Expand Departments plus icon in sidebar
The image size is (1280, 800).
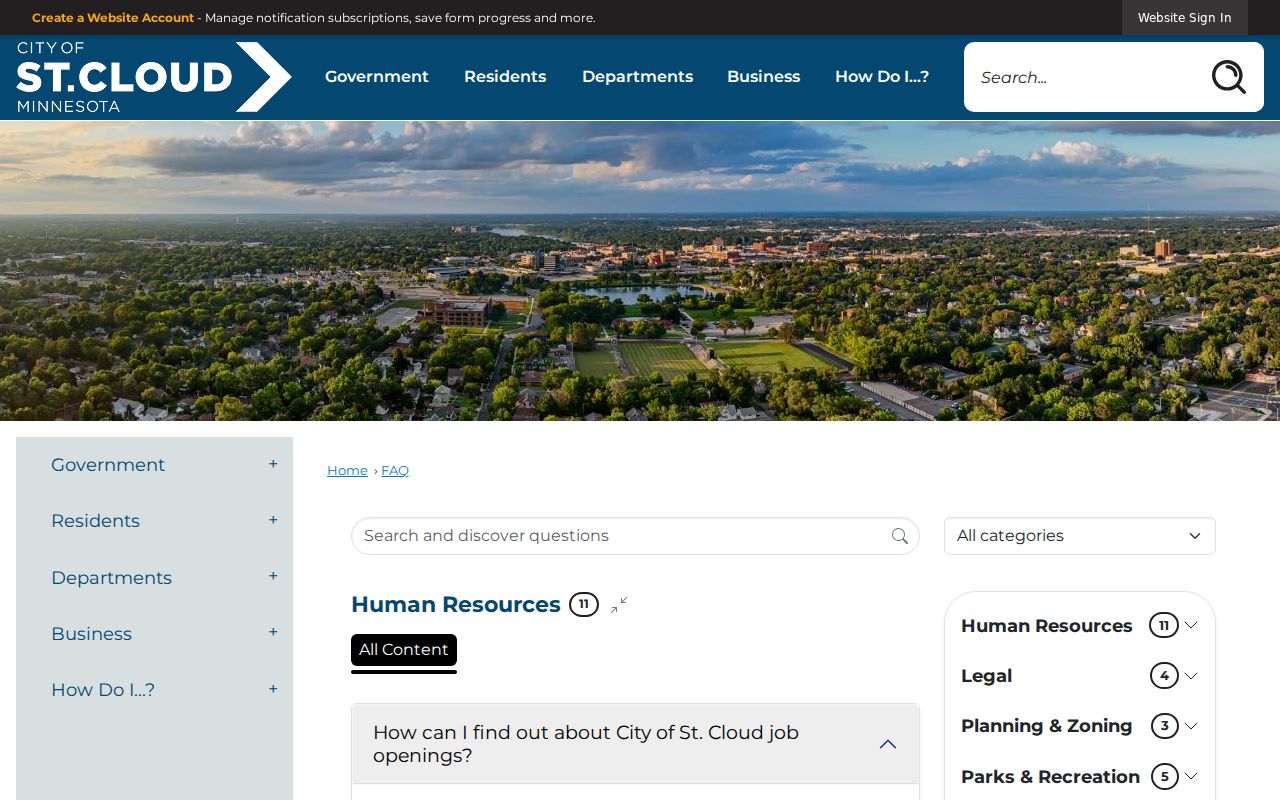point(273,576)
